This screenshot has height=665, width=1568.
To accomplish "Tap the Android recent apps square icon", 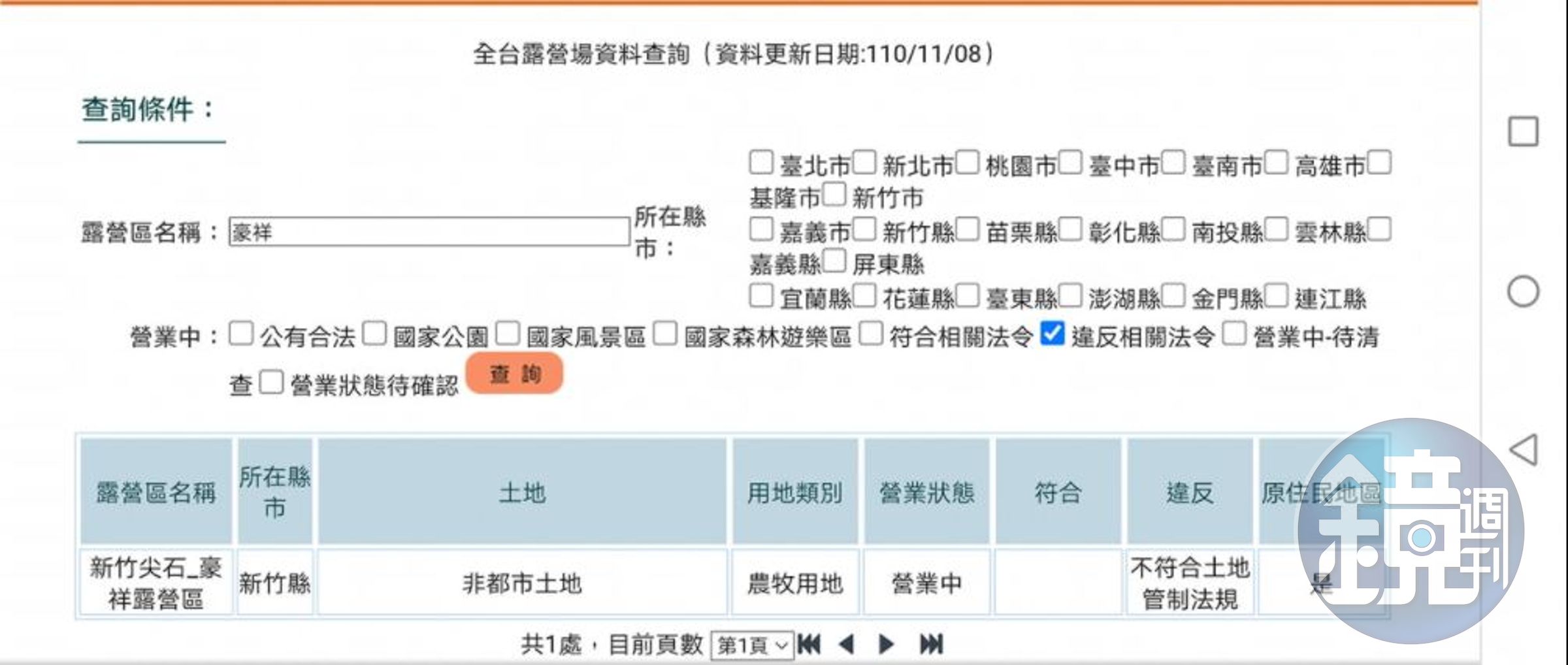I will tap(1523, 132).
